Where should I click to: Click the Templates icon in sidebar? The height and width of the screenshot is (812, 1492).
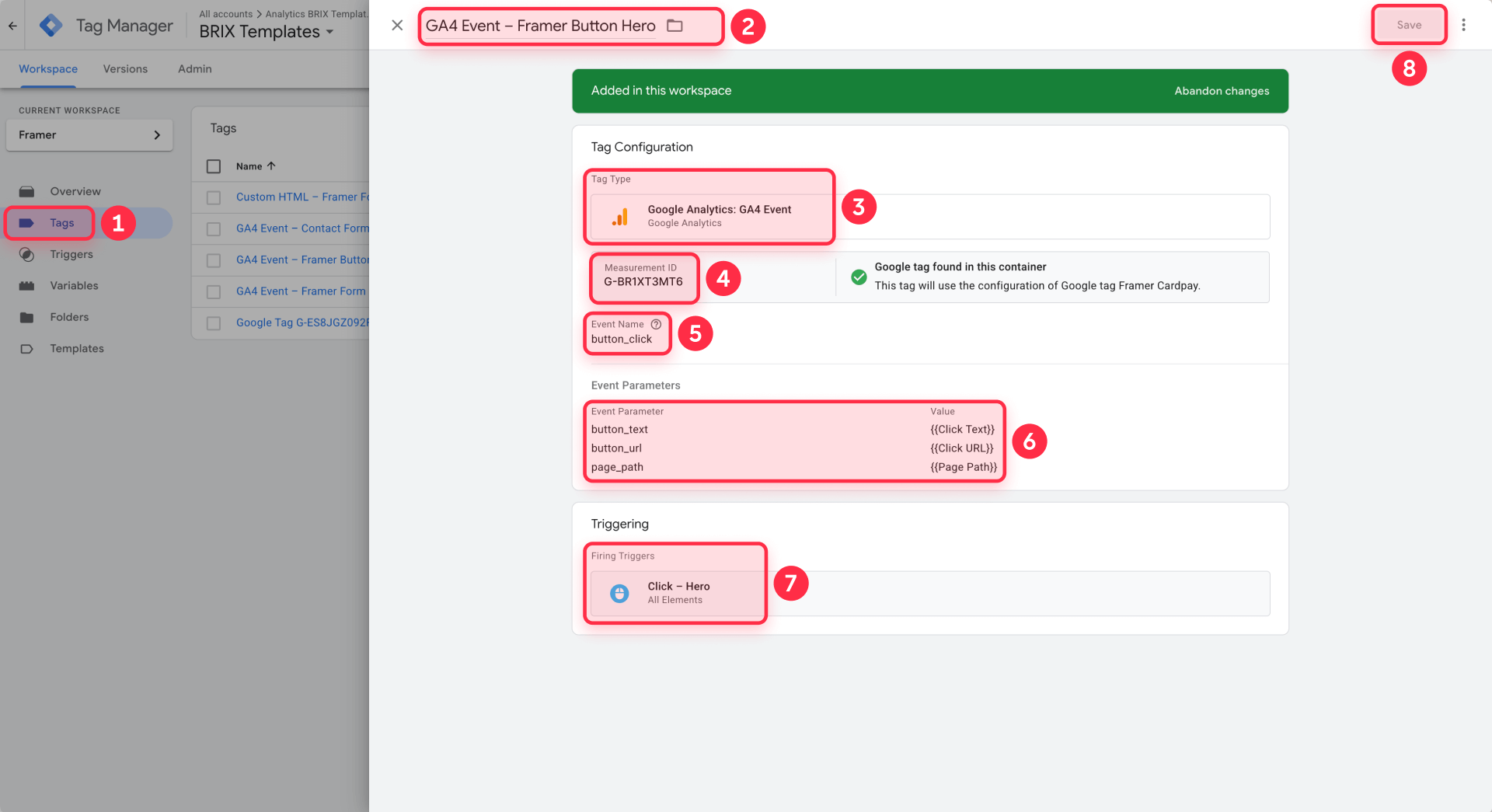click(x=26, y=349)
